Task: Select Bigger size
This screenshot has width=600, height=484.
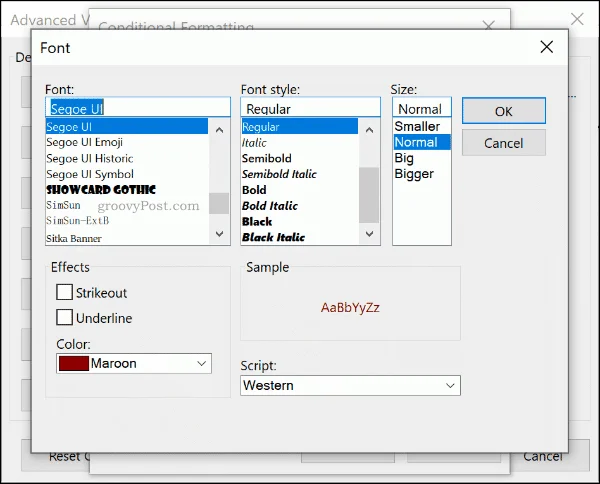Action: coord(422,173)
